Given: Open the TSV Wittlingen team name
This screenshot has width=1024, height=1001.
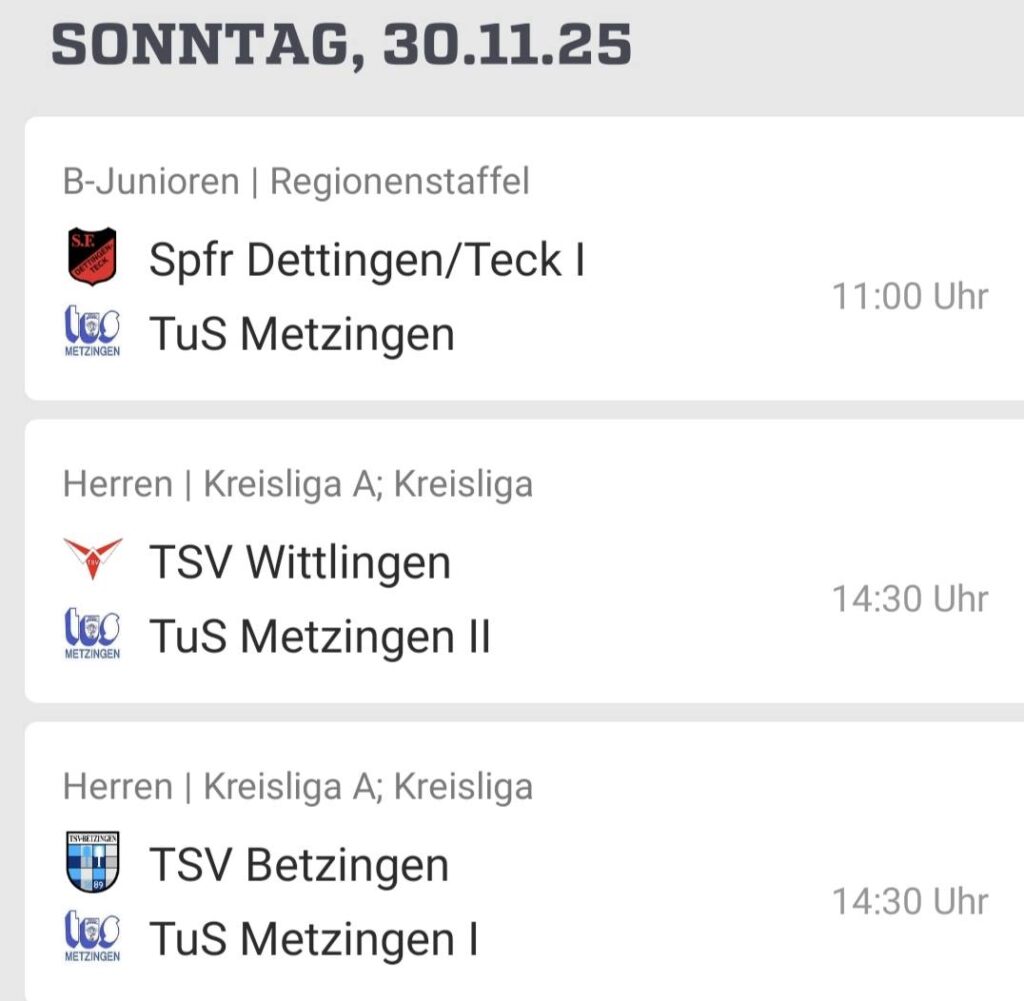Looking at the screenshot, I should pyautogui.click(x=299, y=562).
